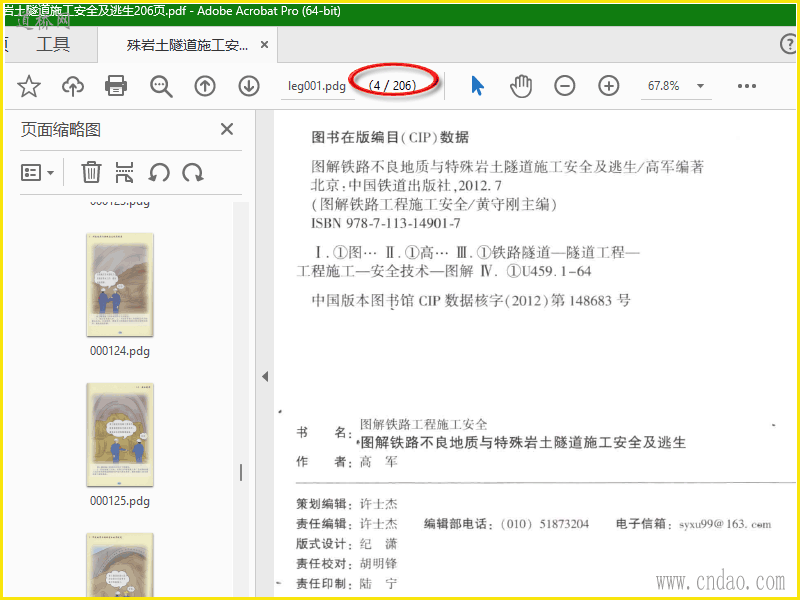Click the 版式设计 纪潇 line
This screenshot has height=600, width=800.
click(346, 544)
